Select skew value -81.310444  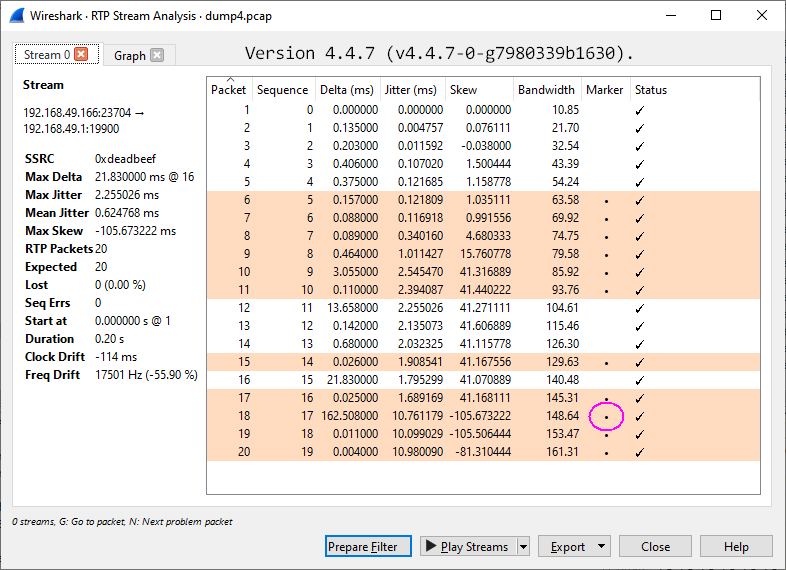[x=483, y=452]
